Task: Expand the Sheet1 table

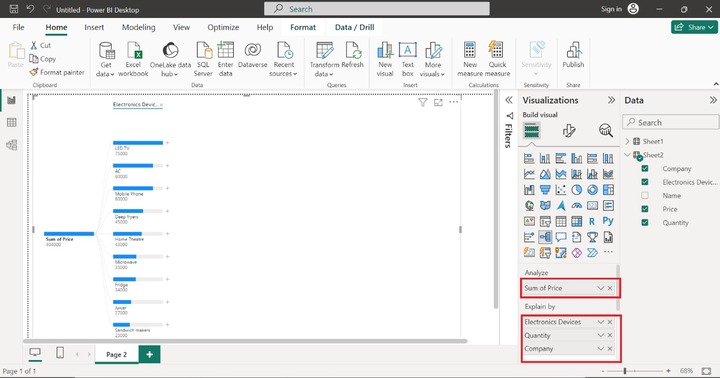Action: 628,141
